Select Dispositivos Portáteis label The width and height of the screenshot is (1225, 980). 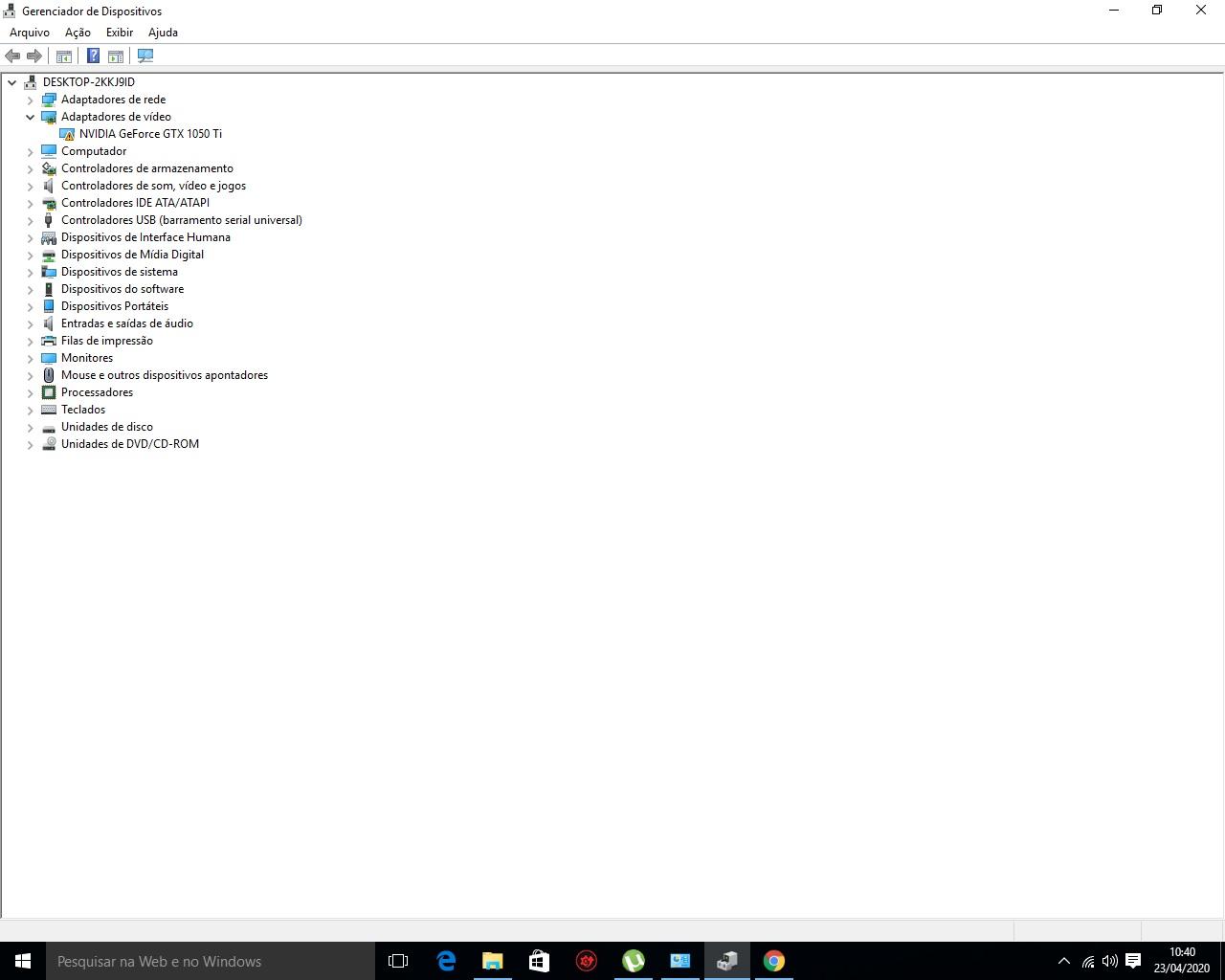pos(115,306)
